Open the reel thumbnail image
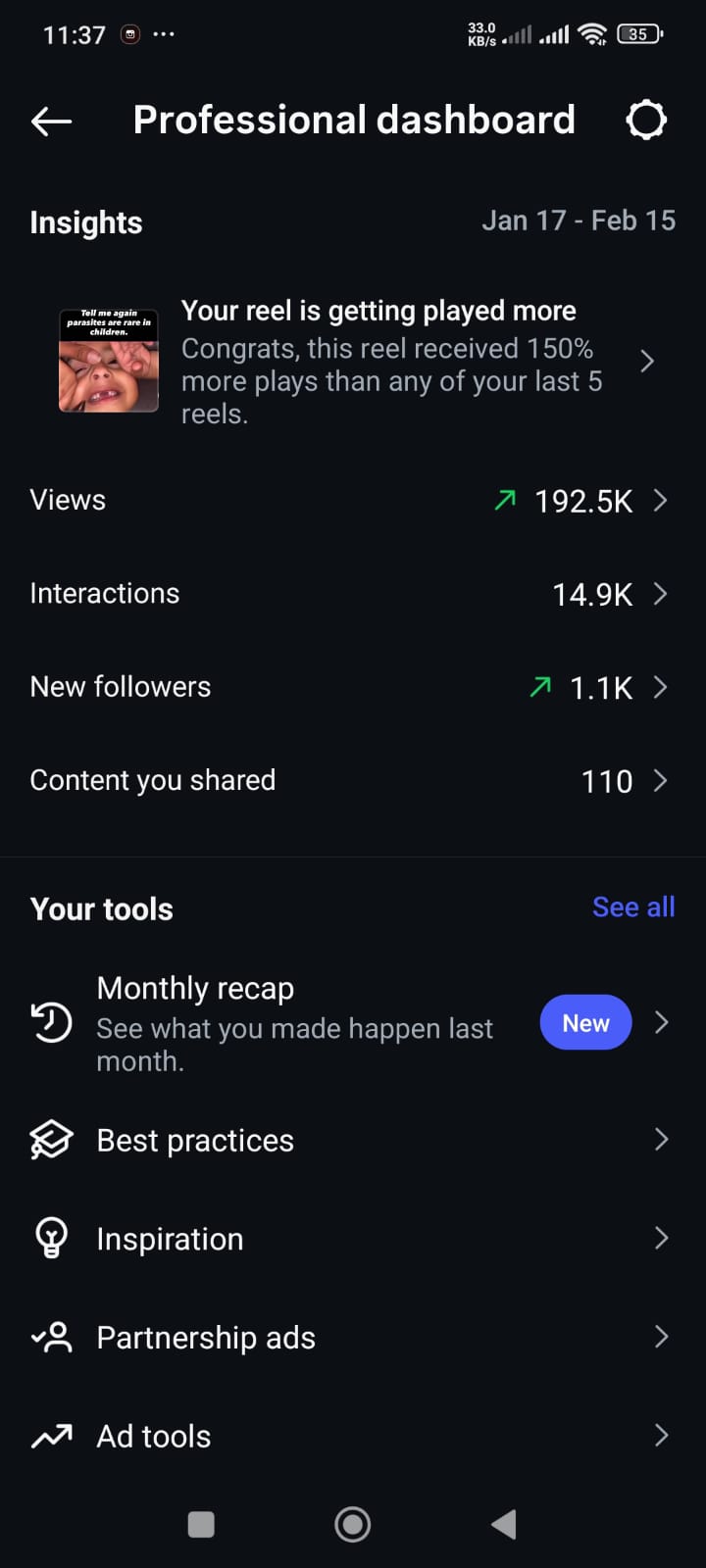The image size is (706, 1568). [109, 360]
